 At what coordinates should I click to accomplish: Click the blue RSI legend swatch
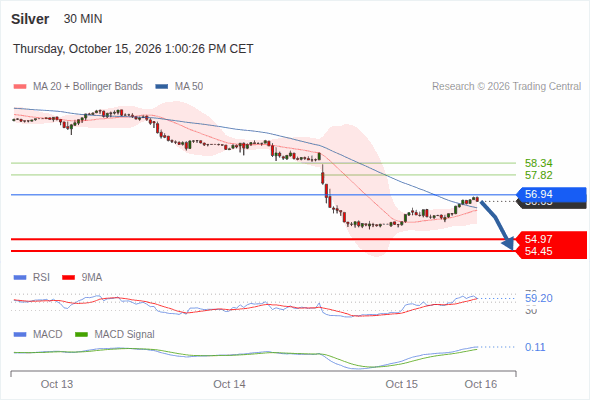coord(20,278)
